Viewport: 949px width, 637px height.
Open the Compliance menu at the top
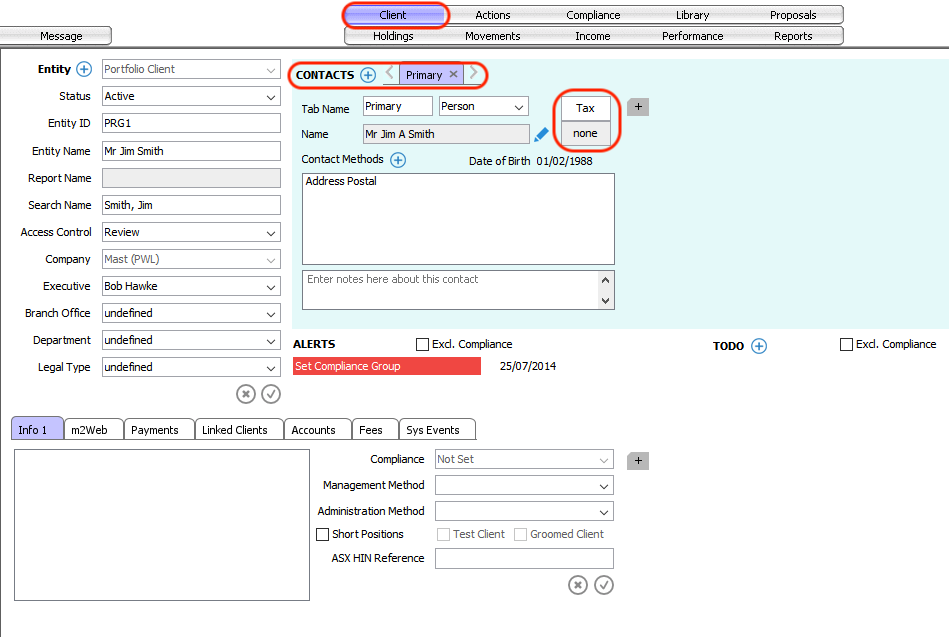click(593, 15)
